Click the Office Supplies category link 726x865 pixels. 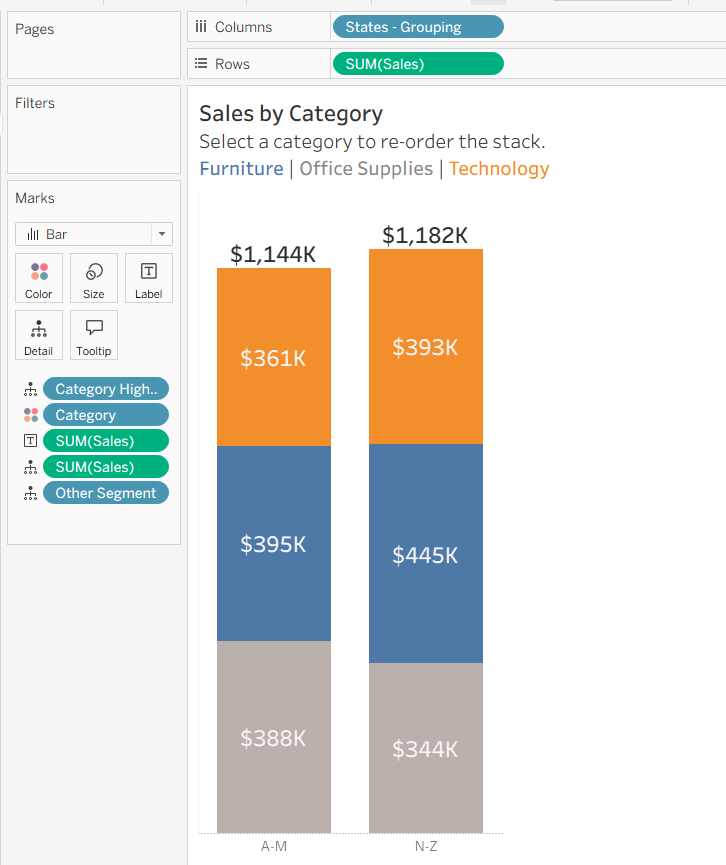tap(366, 168)
